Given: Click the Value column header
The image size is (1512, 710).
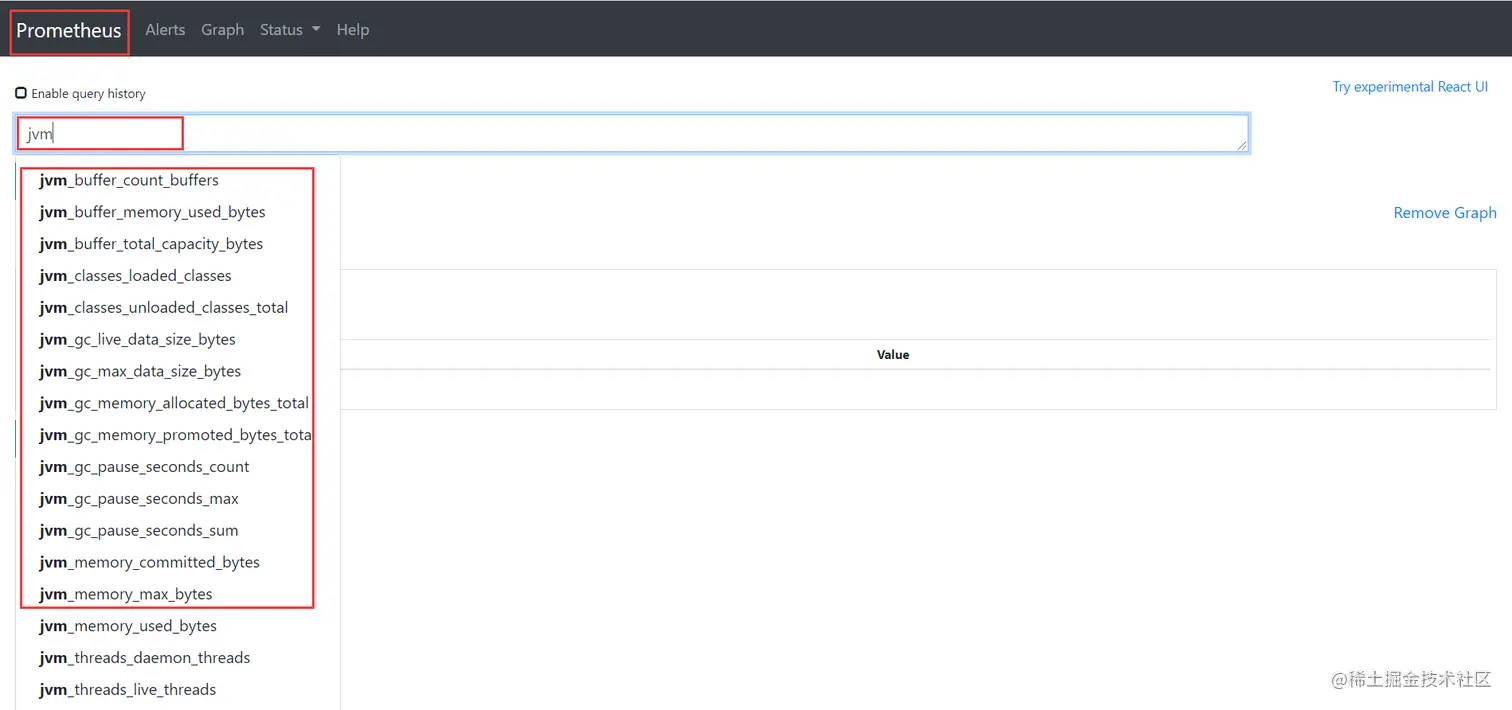Looking at the screenshot, I should [x=893, y=355].
